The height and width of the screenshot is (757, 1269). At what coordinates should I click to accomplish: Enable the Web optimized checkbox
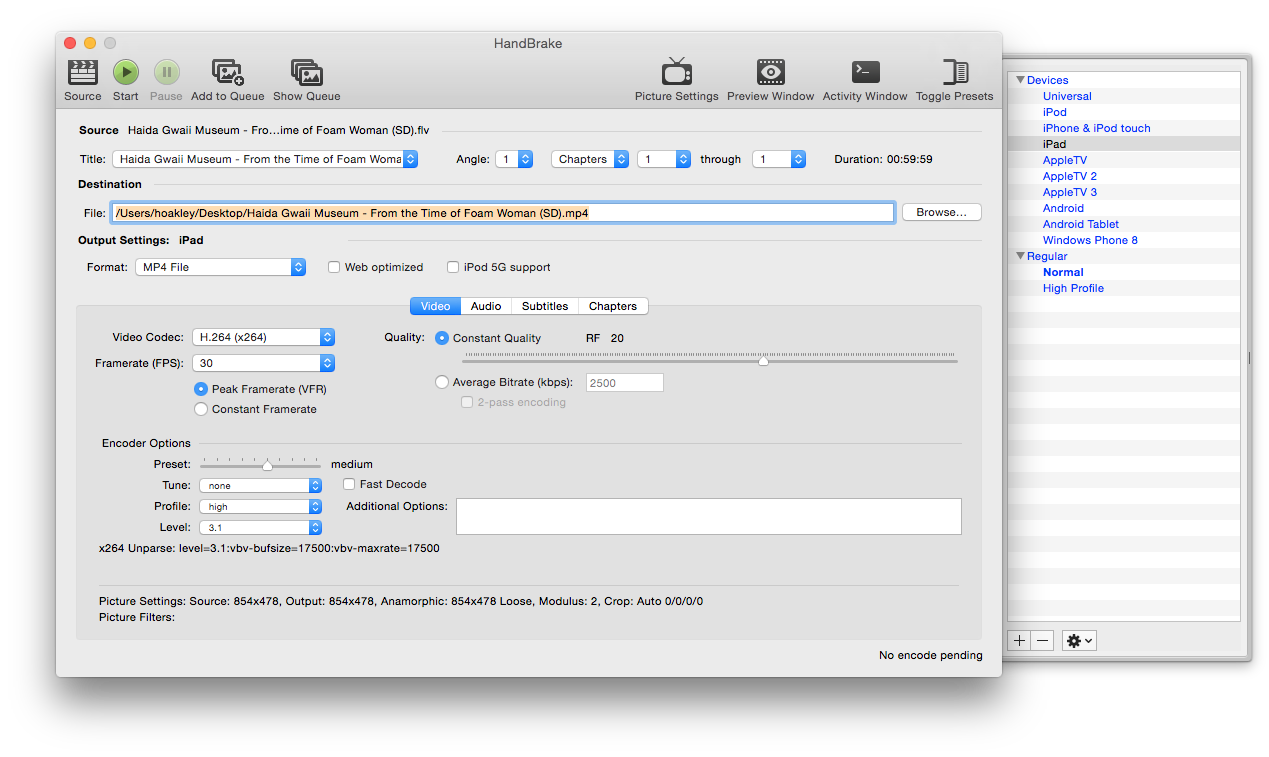pyautogui.click(x=334, y=267)
